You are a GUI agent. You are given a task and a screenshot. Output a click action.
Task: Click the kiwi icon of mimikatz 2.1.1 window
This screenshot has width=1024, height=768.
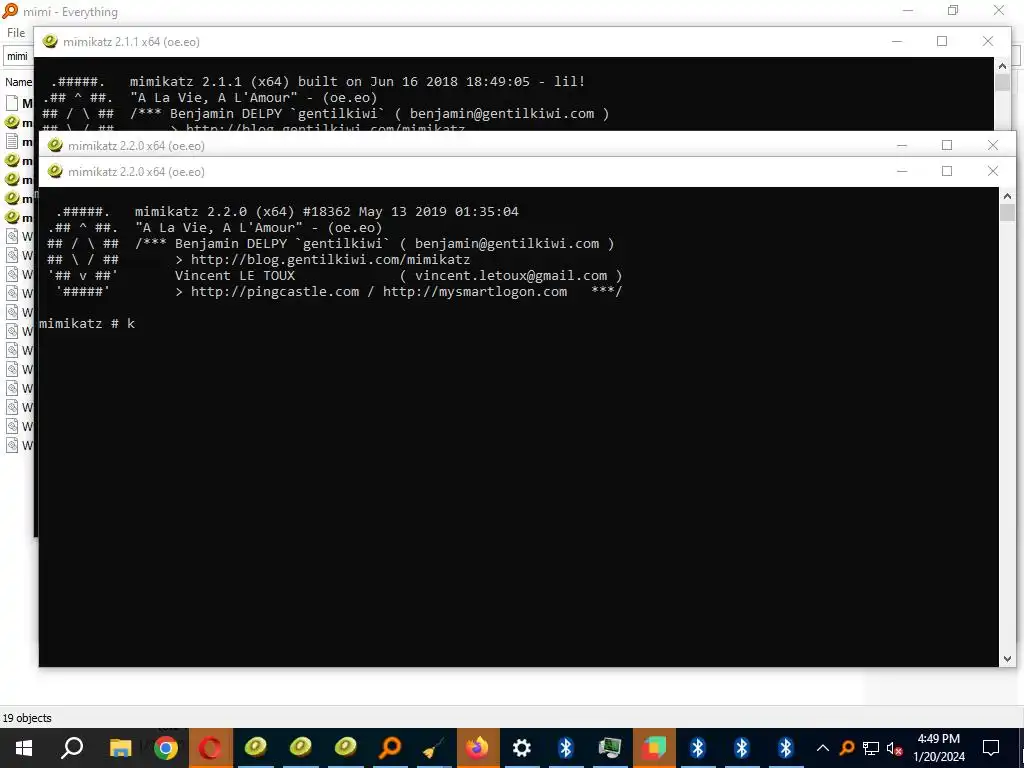click(x=50, y=42)
